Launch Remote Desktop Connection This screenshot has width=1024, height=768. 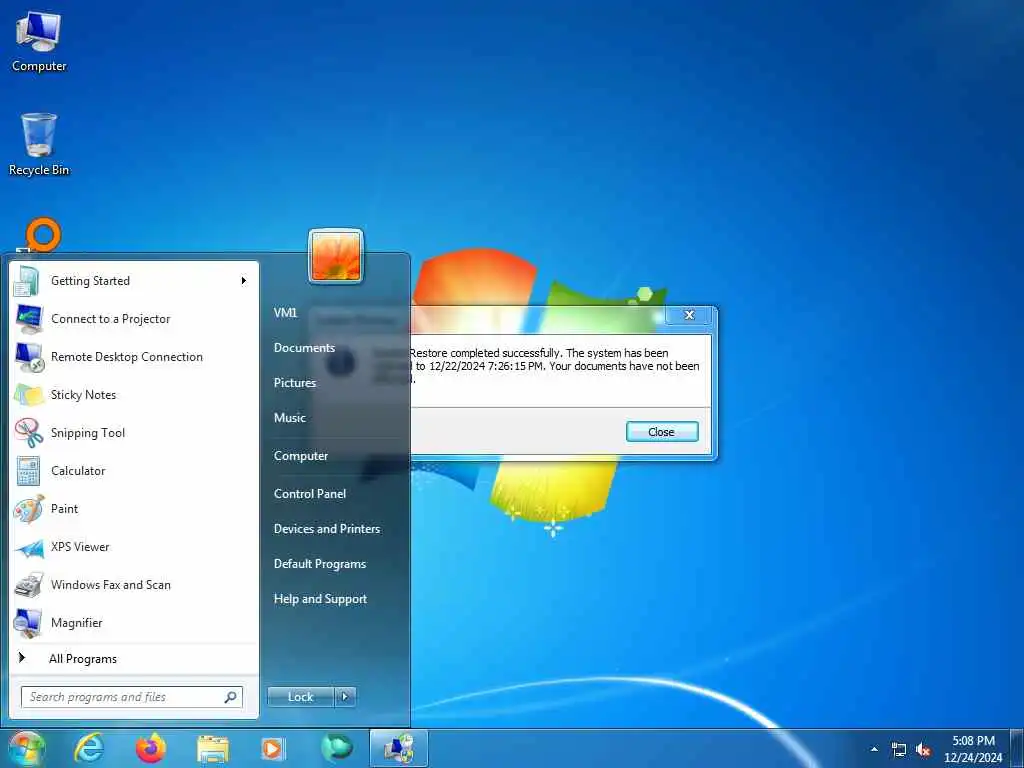pos(134,357)
